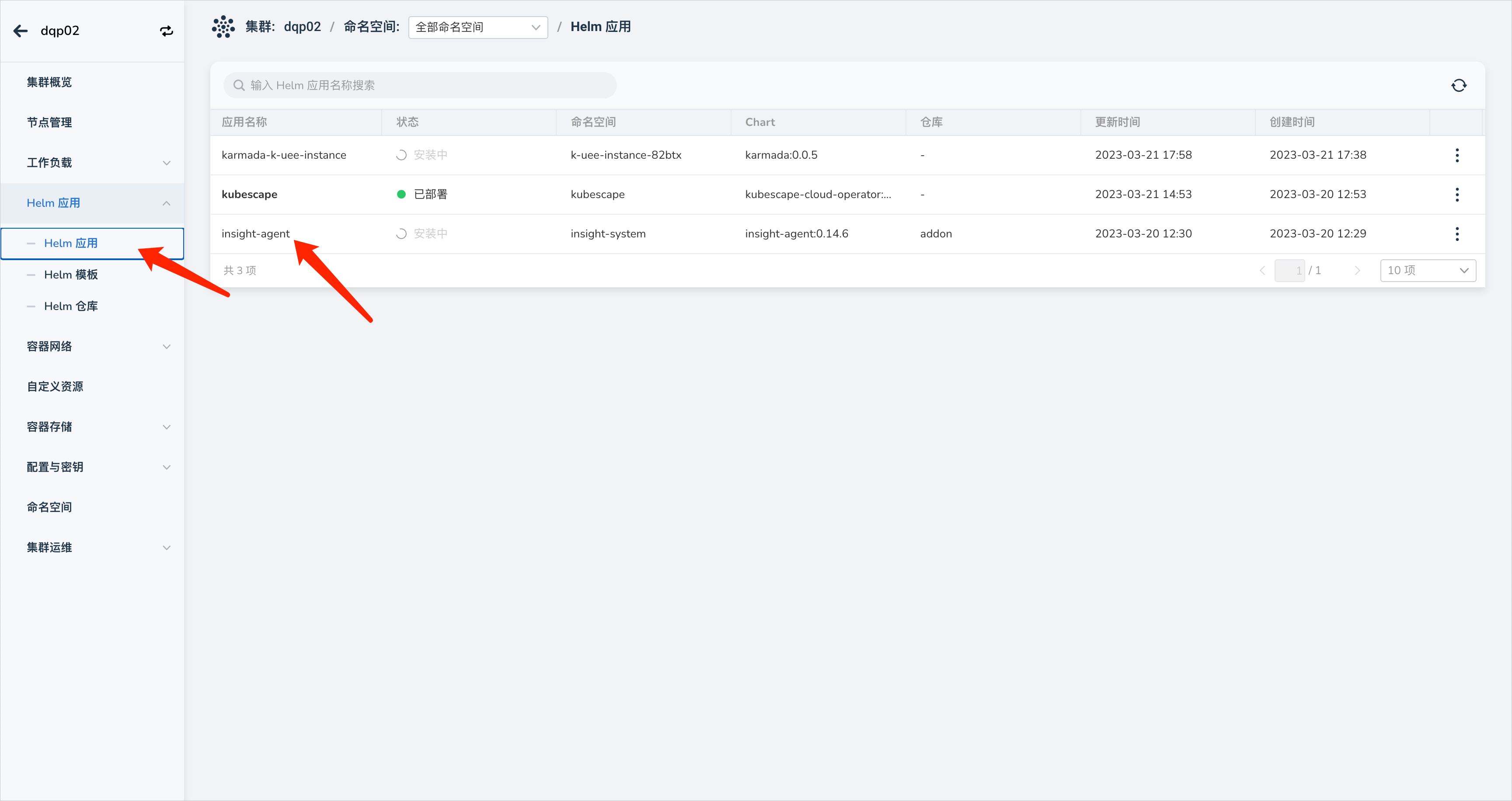Click the switch cluster icon beside dqp02

167,31
